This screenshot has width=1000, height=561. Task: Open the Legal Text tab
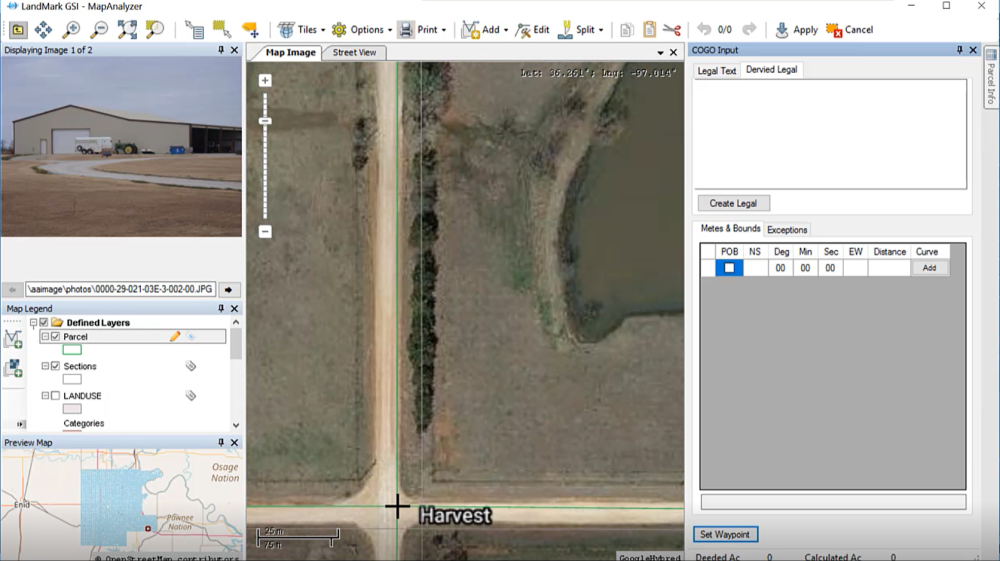(716, 71)
